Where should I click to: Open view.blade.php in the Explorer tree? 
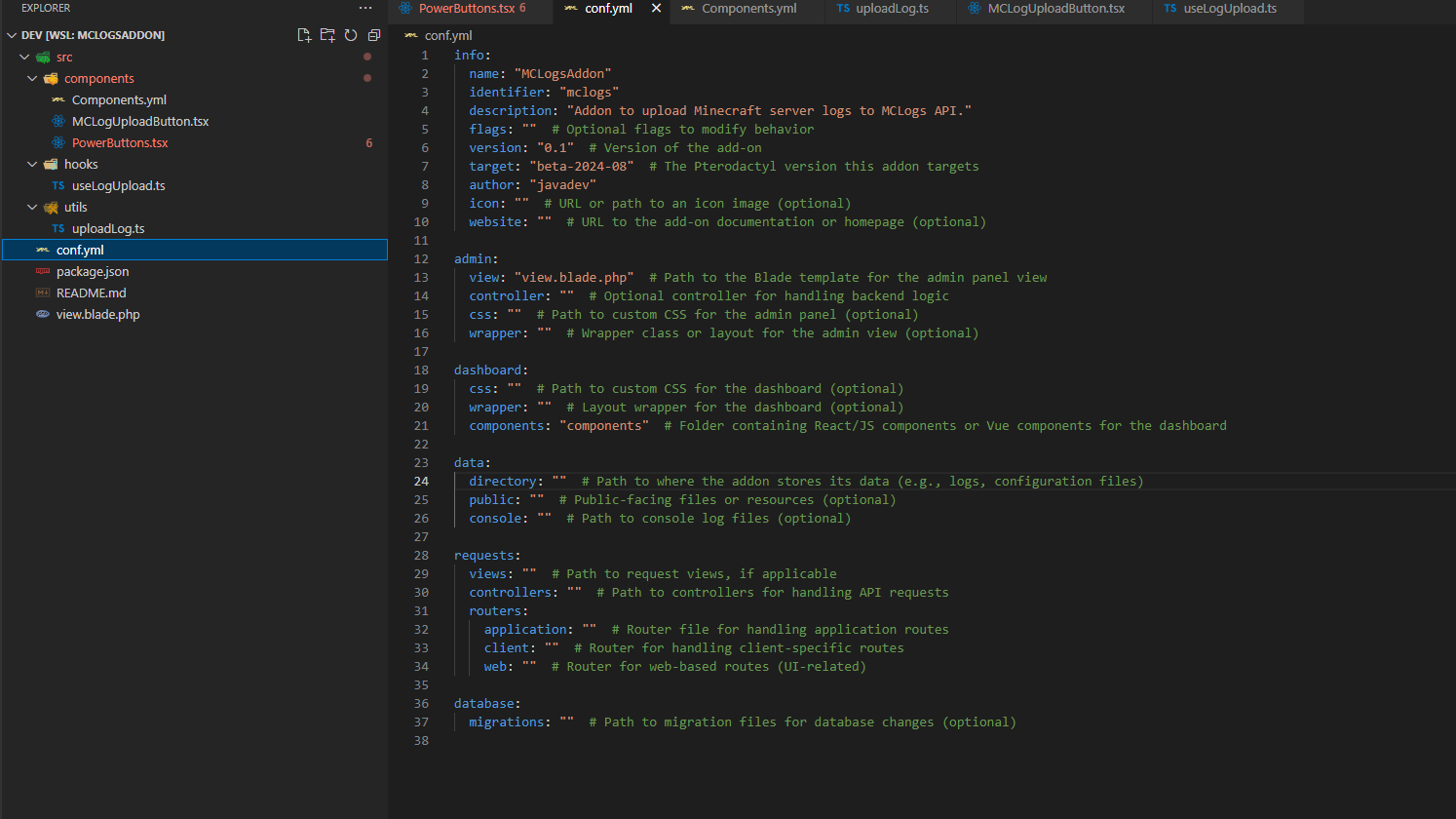point(98,314)
